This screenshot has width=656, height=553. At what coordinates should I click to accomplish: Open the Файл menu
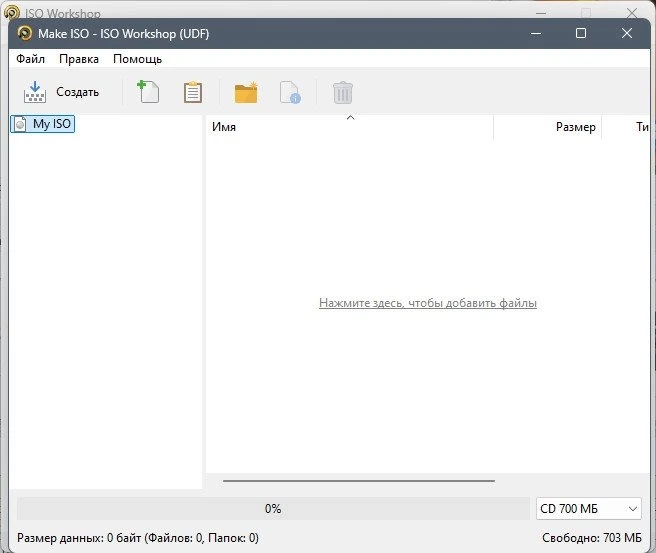(31, 59)
